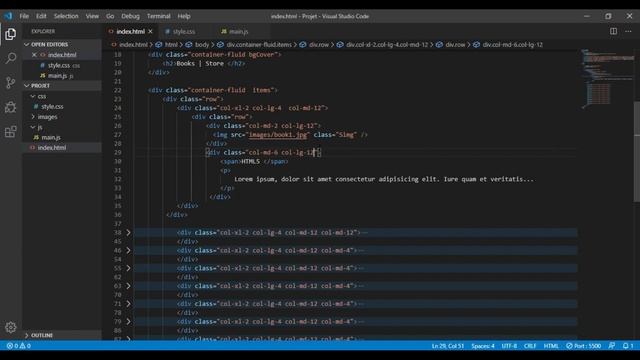Close the index.html editor tab
This screenshot has height=360, width=640.
pyautogui.click(x=151, y=31)
